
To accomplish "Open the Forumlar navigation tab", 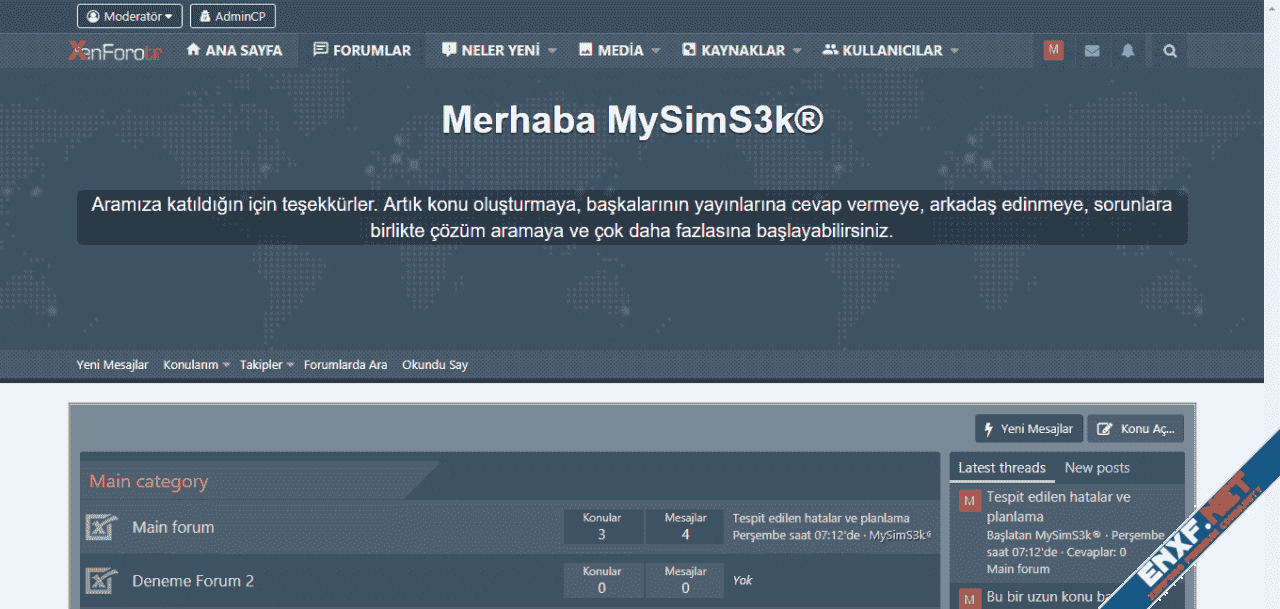I will (362, 51).
